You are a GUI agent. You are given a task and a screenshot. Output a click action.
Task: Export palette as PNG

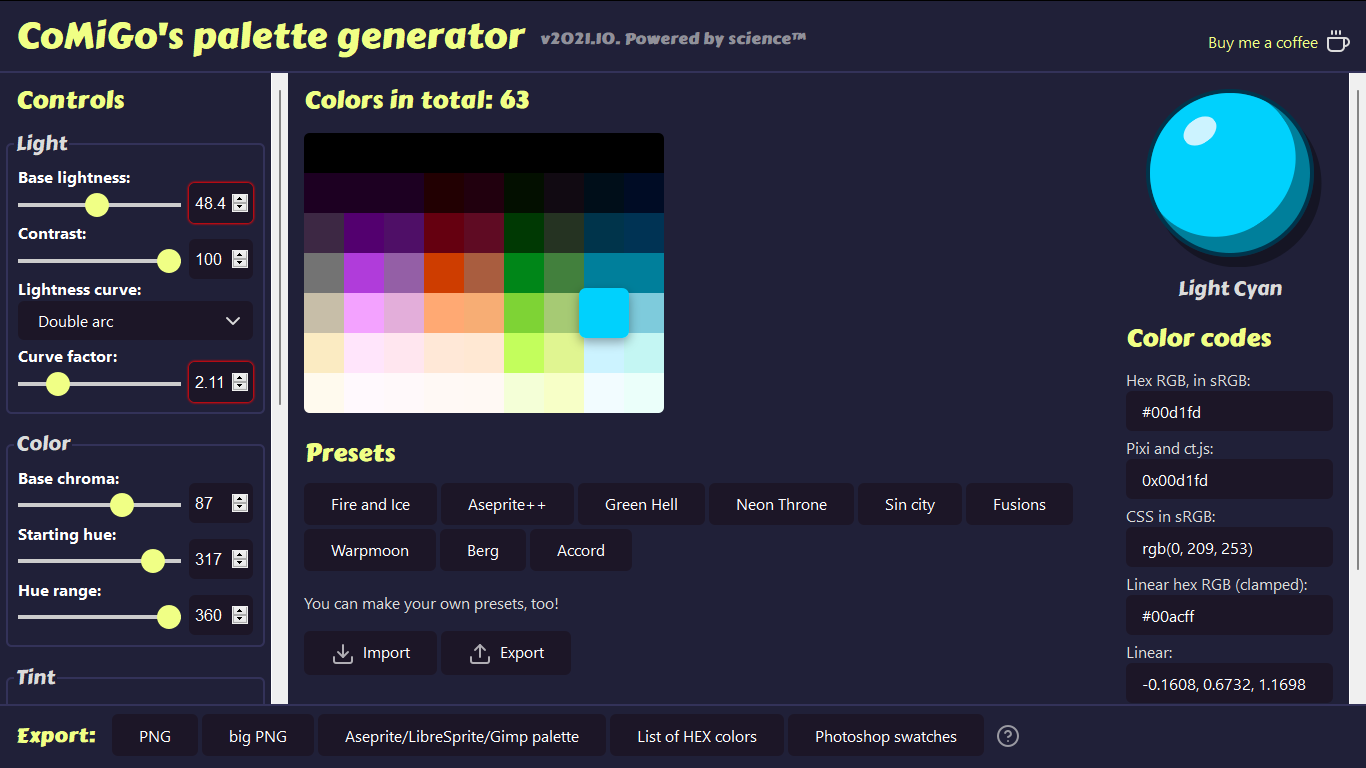155,737
